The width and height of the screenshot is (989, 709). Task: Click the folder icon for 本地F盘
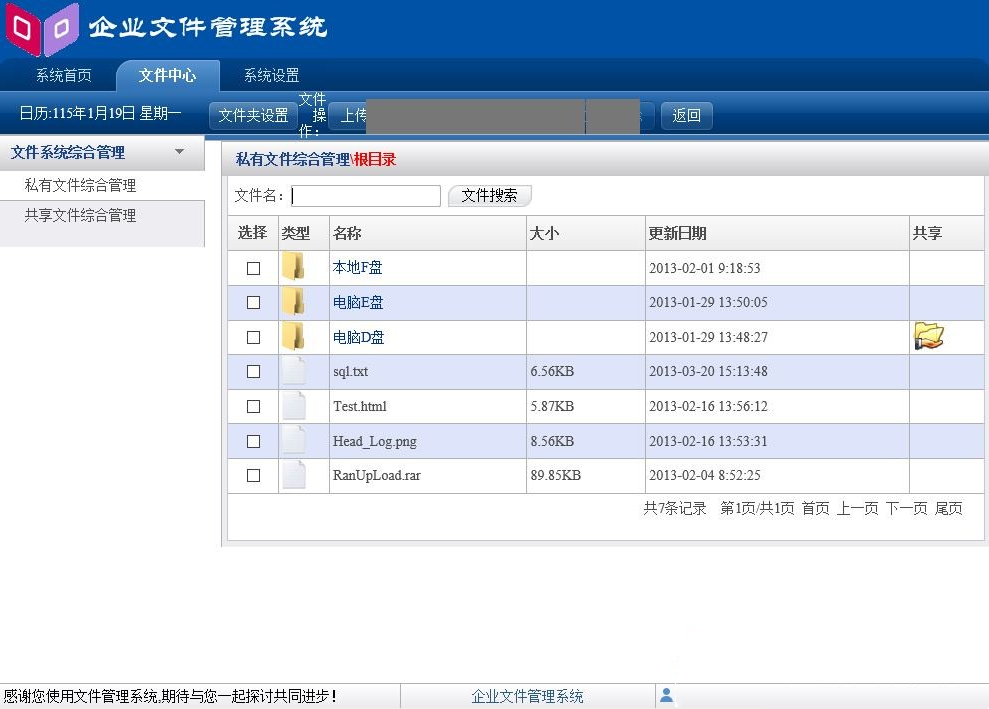click(x=293, y=267)
